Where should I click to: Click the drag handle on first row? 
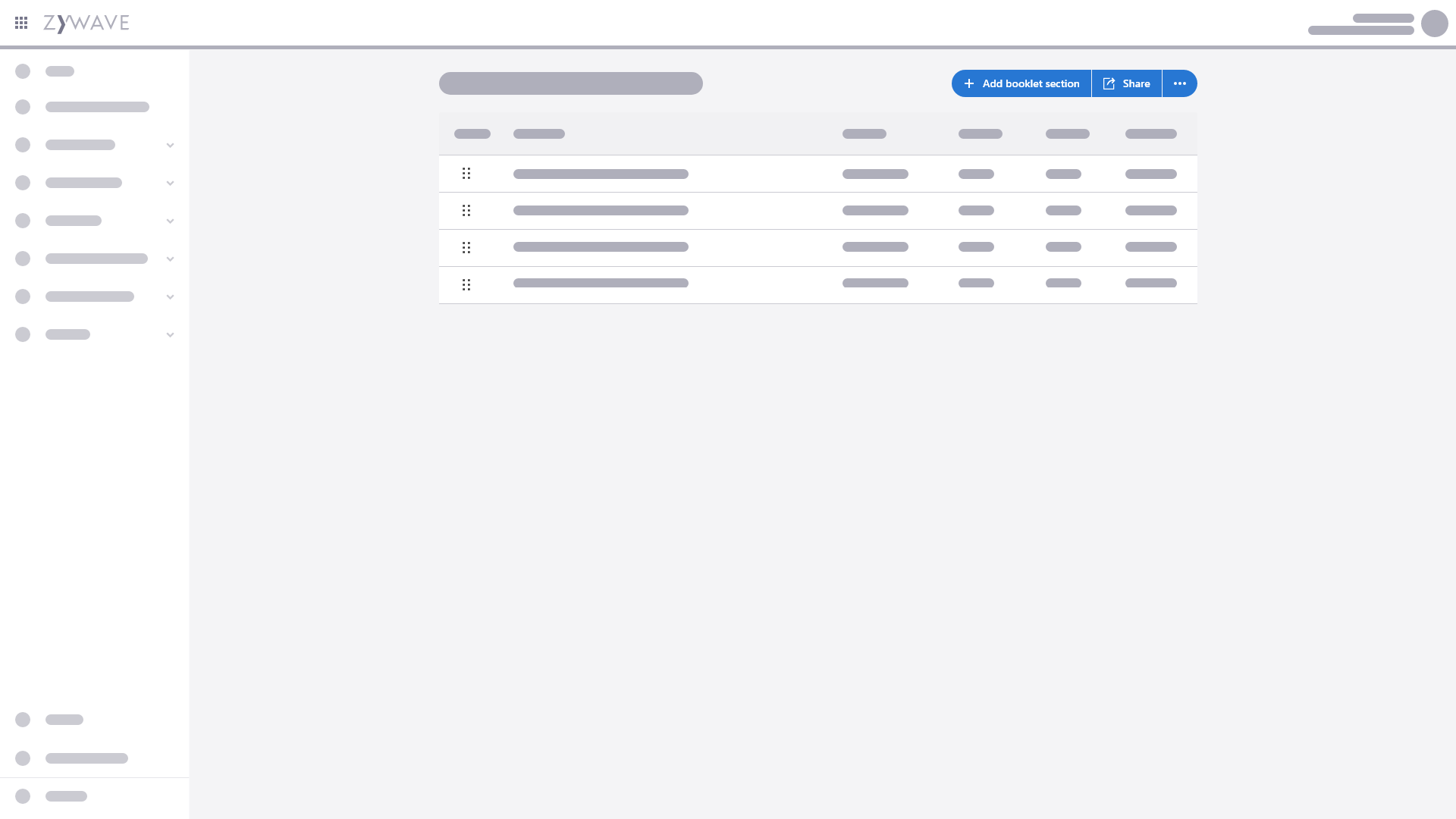(466, 173)
